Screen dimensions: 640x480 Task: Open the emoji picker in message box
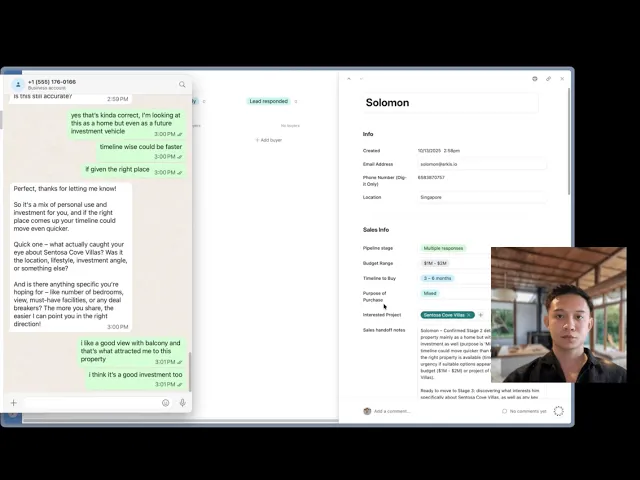pos(165,403)
